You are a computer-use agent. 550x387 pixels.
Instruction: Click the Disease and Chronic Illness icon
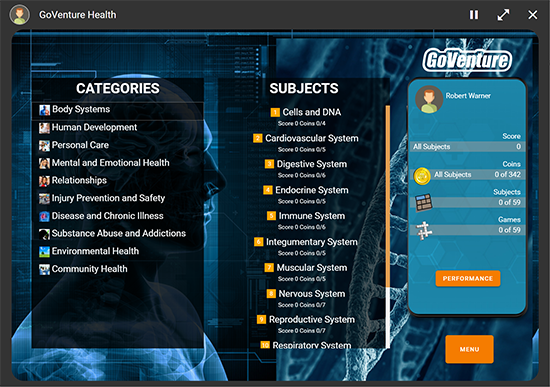click(45, 216)
